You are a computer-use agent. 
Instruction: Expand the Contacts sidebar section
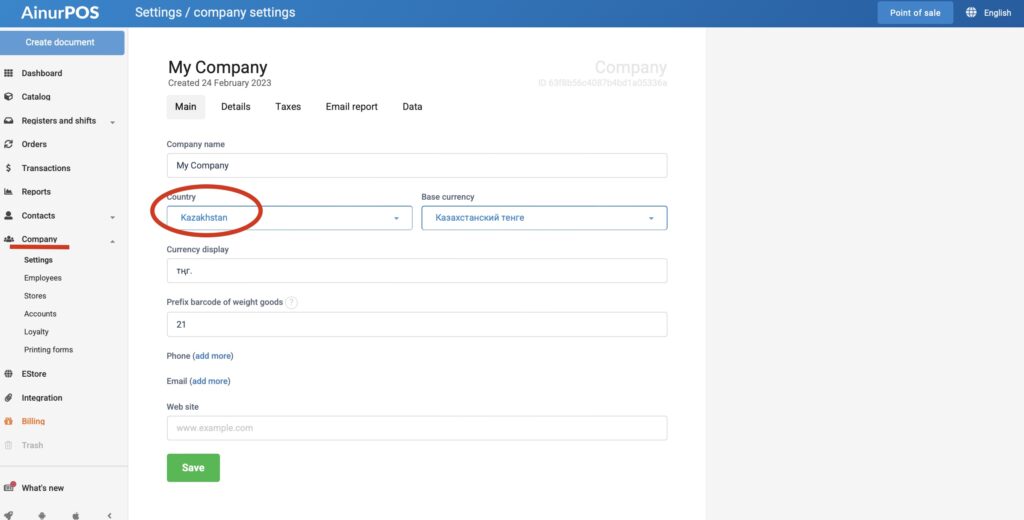(112, 217)
